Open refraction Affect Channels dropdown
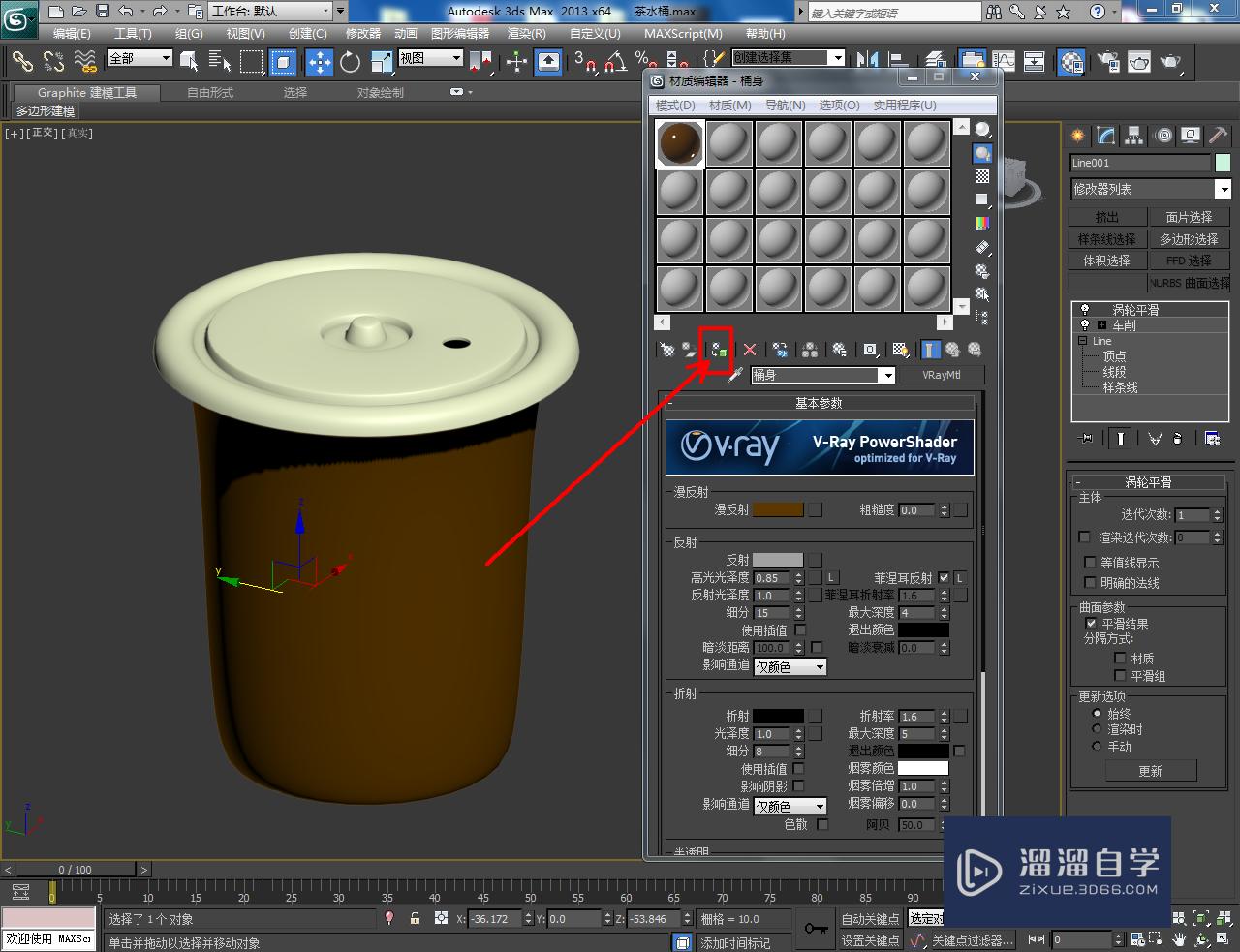 pos(790,806)
